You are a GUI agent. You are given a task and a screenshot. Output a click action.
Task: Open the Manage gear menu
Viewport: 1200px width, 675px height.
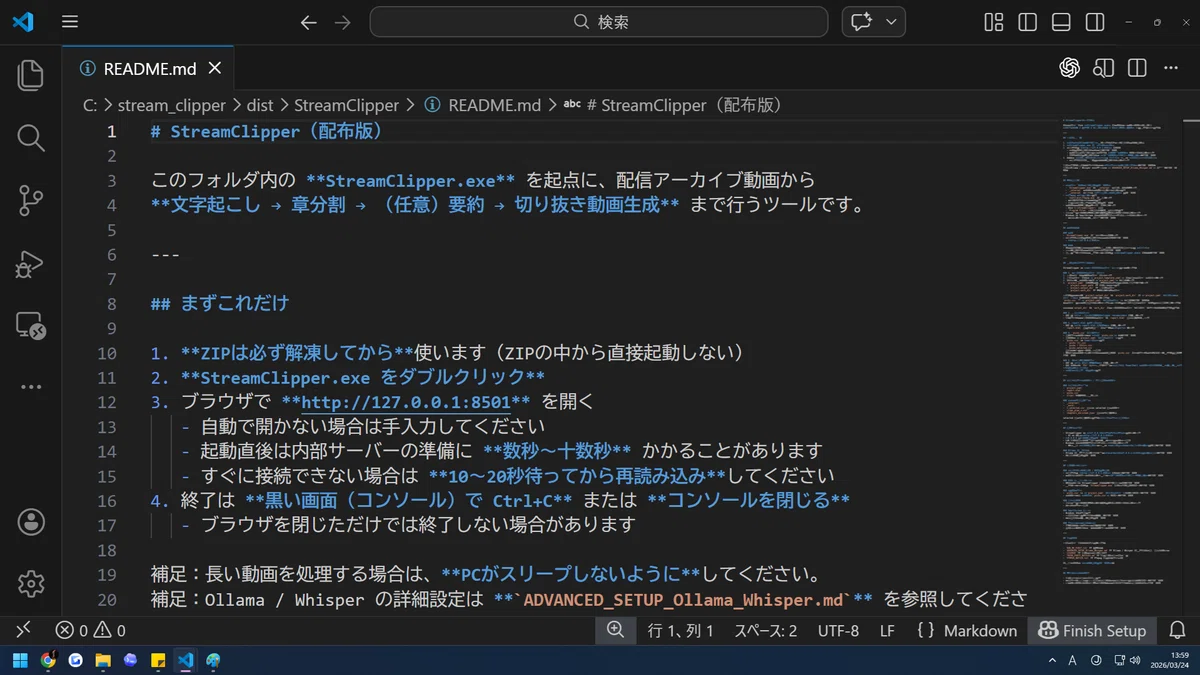pos(31,583)
